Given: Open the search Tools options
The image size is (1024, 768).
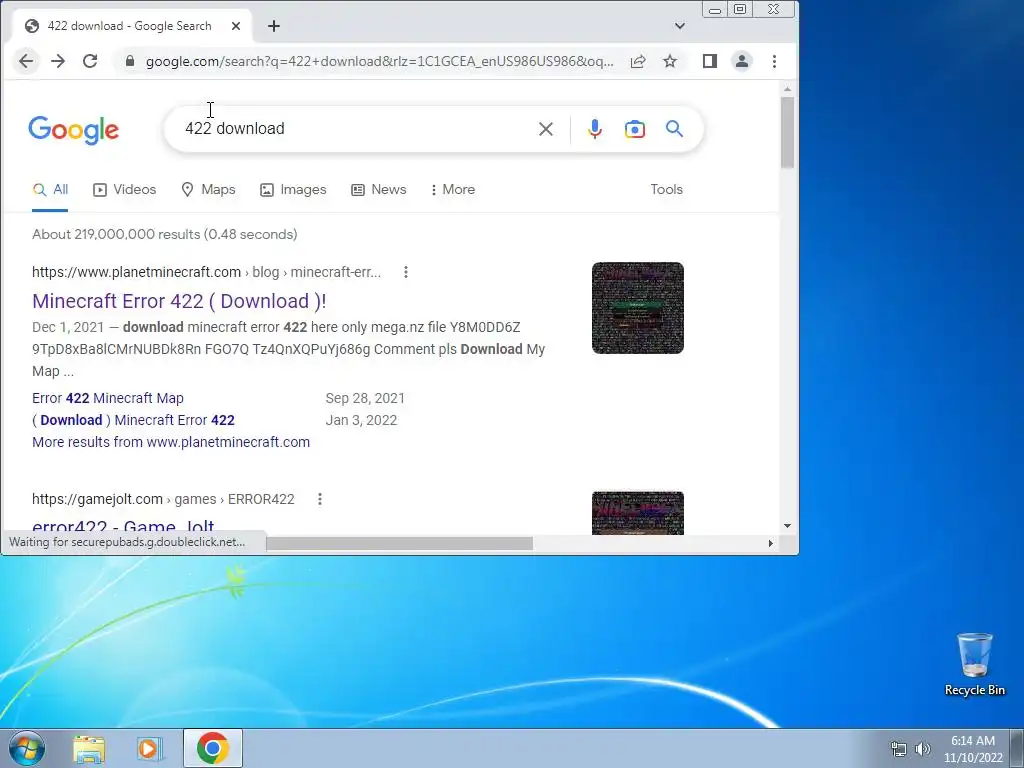Looking at the screenshot, I should tap(666, 189).
